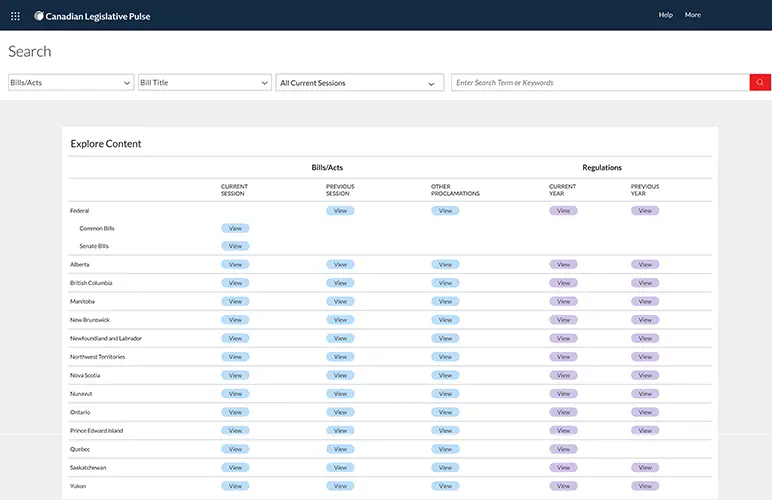Image resolution: width=772 pixels, height=500 pixels.
Task: Open the All Current Sessions dropdown
Action: pos(360,83)
